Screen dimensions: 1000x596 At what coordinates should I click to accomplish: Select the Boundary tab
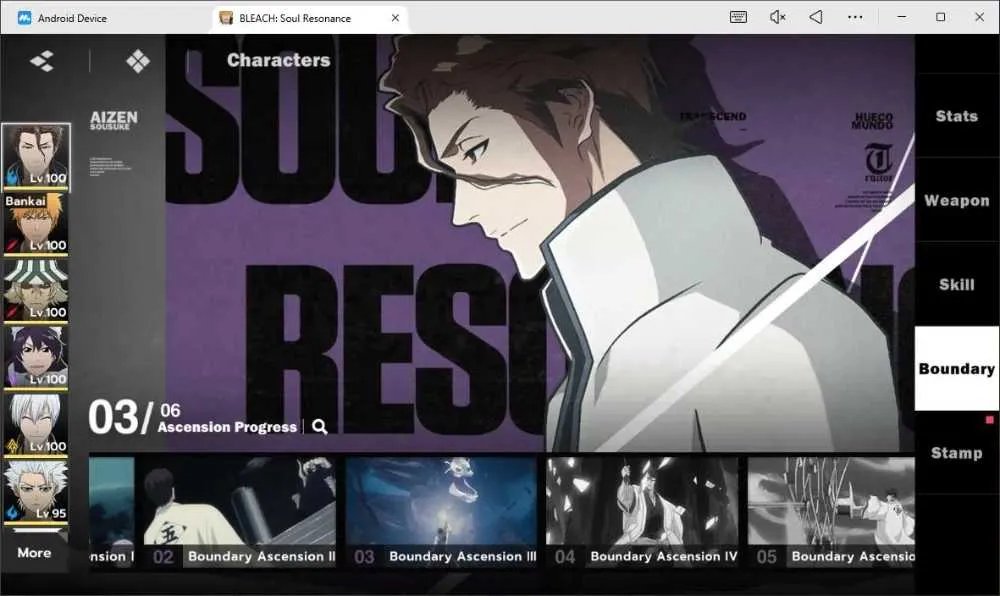click(957, 368)
